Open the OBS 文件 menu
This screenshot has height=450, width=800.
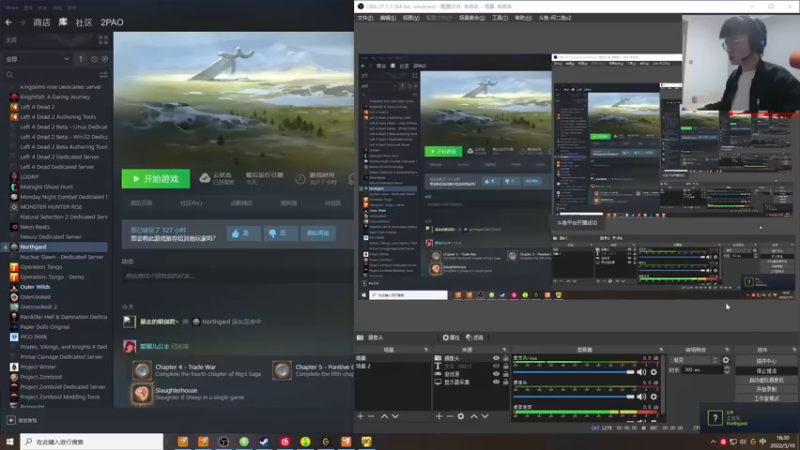[365, 18]
